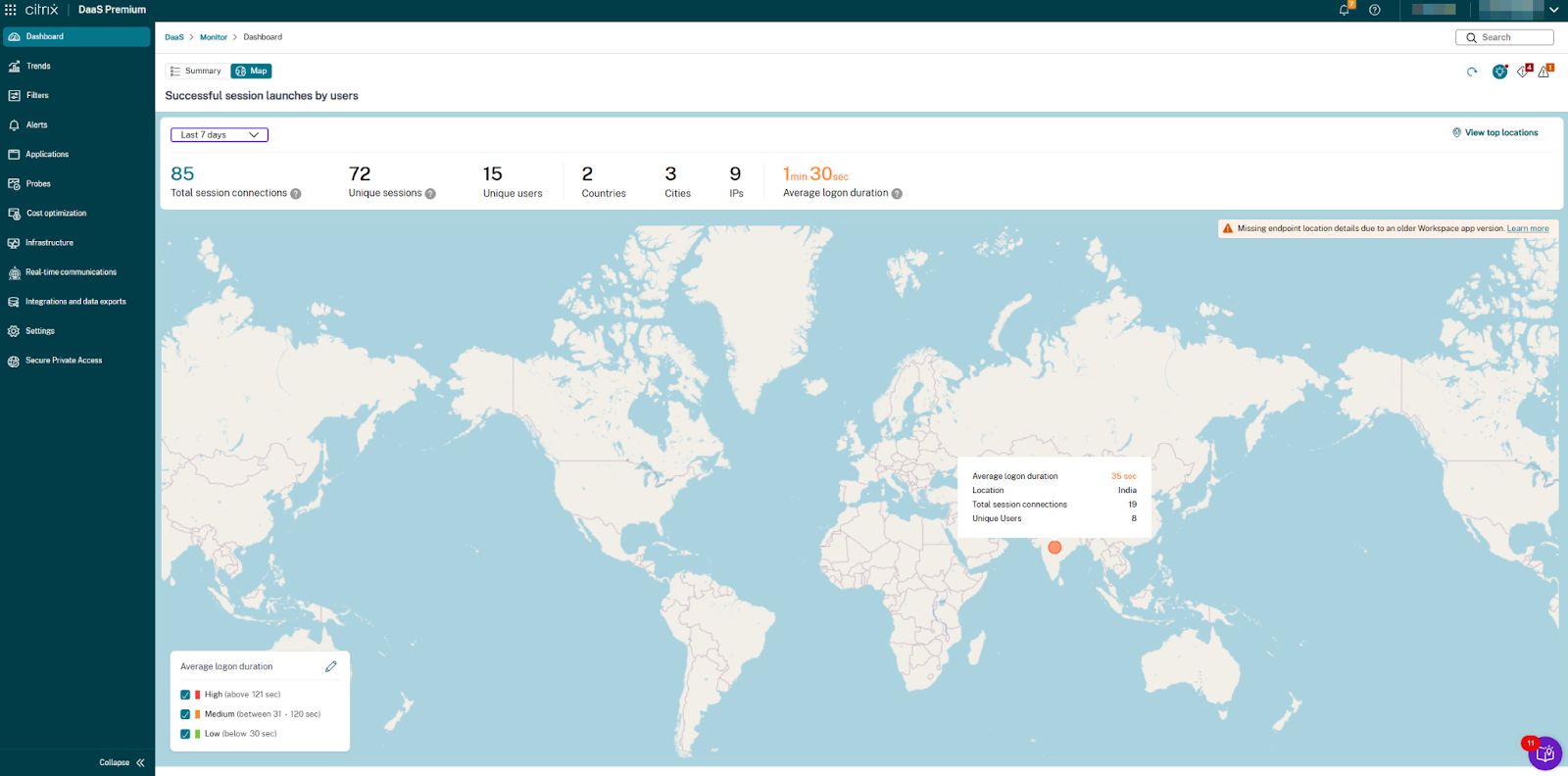The image size is (1568, 776).
Task: Open the Learn more link
Action: click(x=1528, y=228)
